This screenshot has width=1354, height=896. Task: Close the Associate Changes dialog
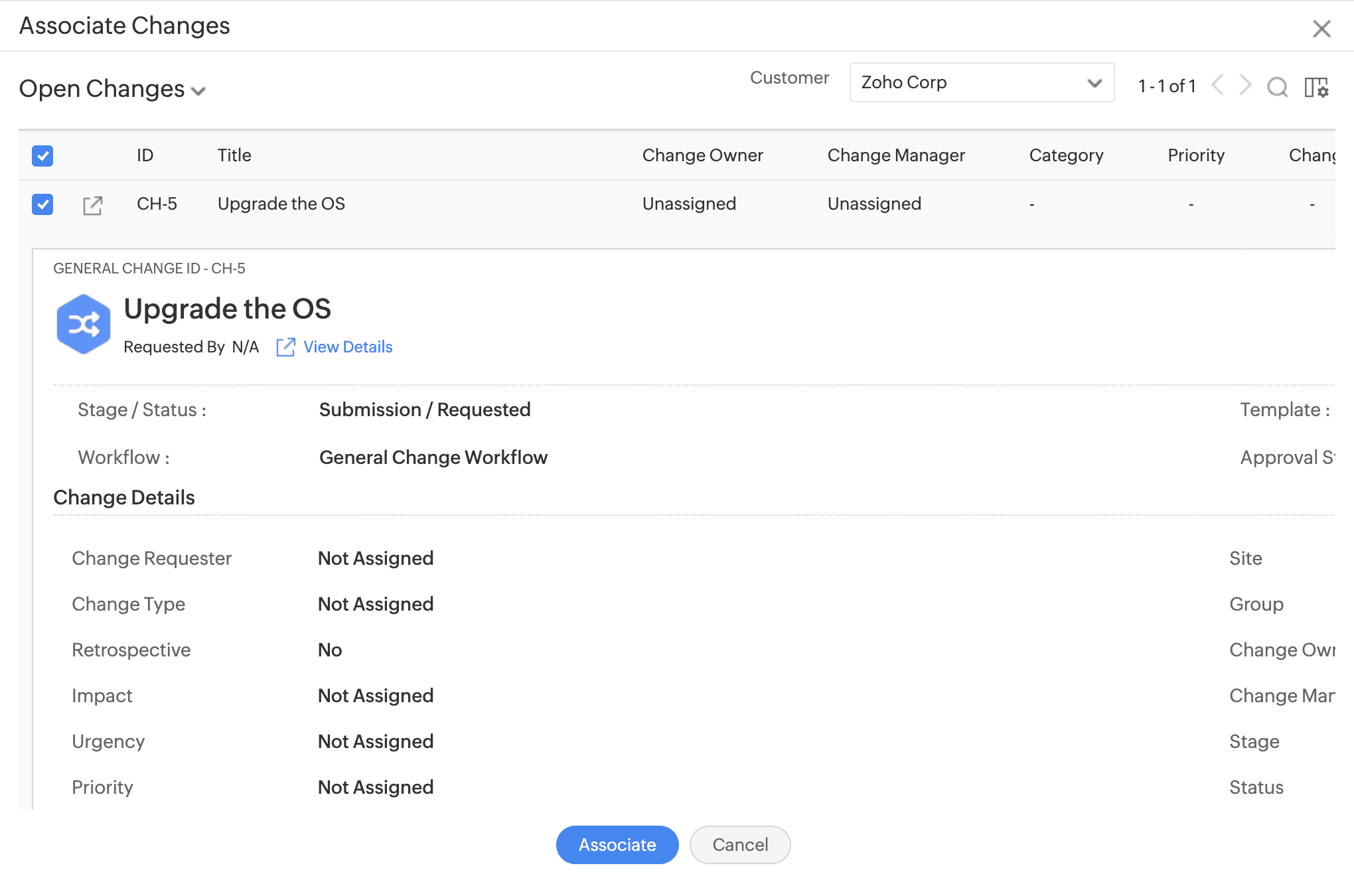(1321, 29)
